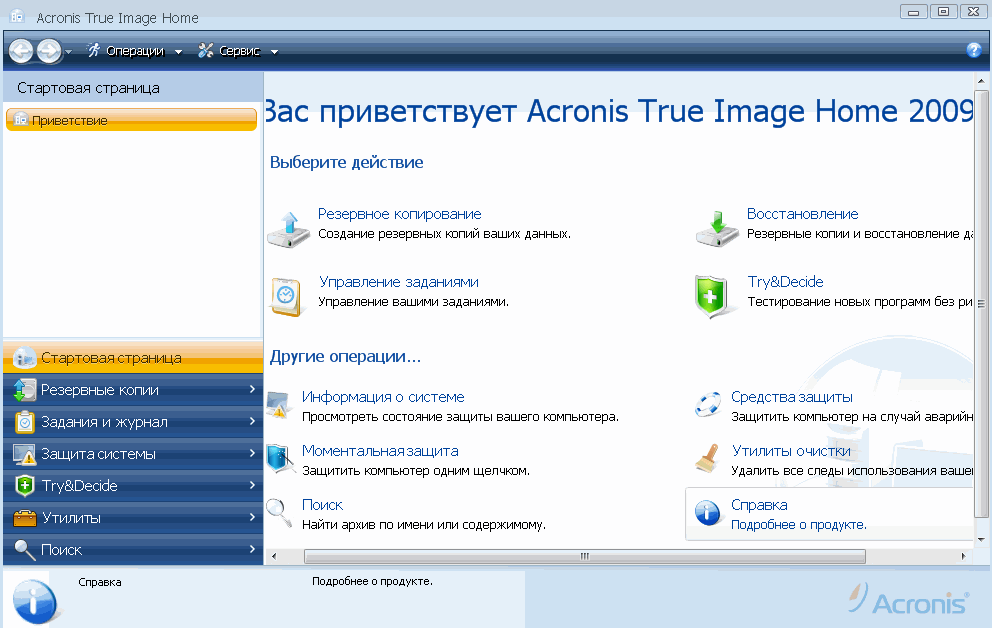Click the vertical scrollbar down arrow
992x628 pixels.
pyautogui.click(x=981, y=540)
